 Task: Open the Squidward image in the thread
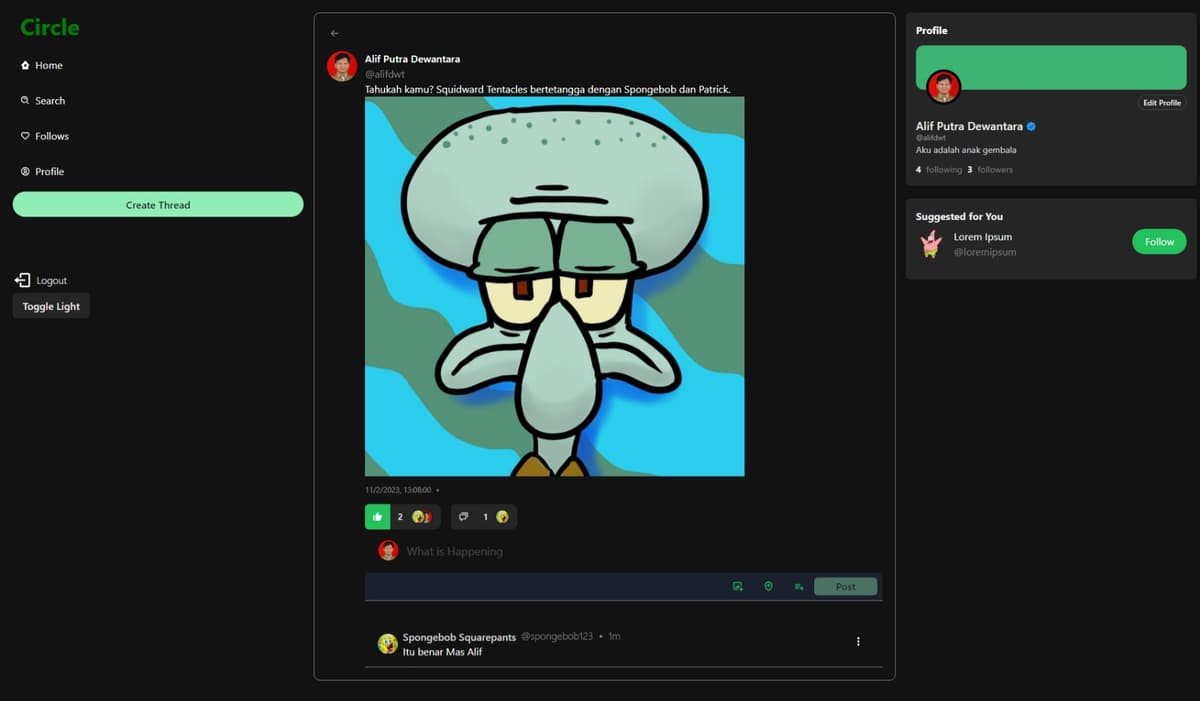click(555, 286)
